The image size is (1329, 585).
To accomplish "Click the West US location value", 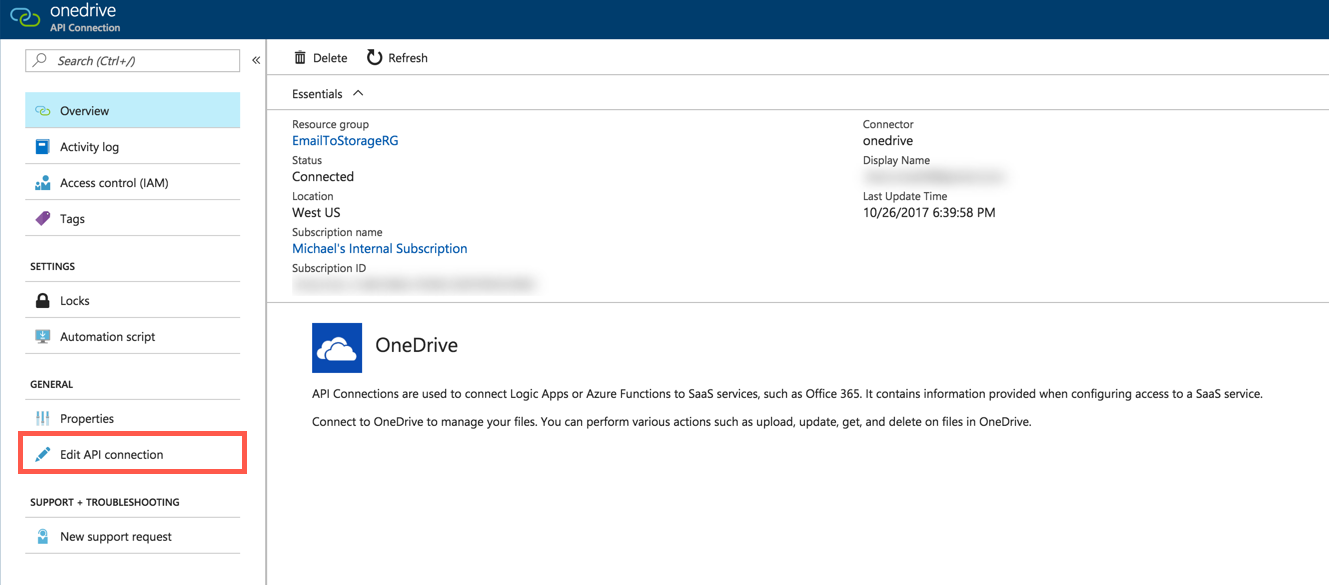I will point(316,213).
